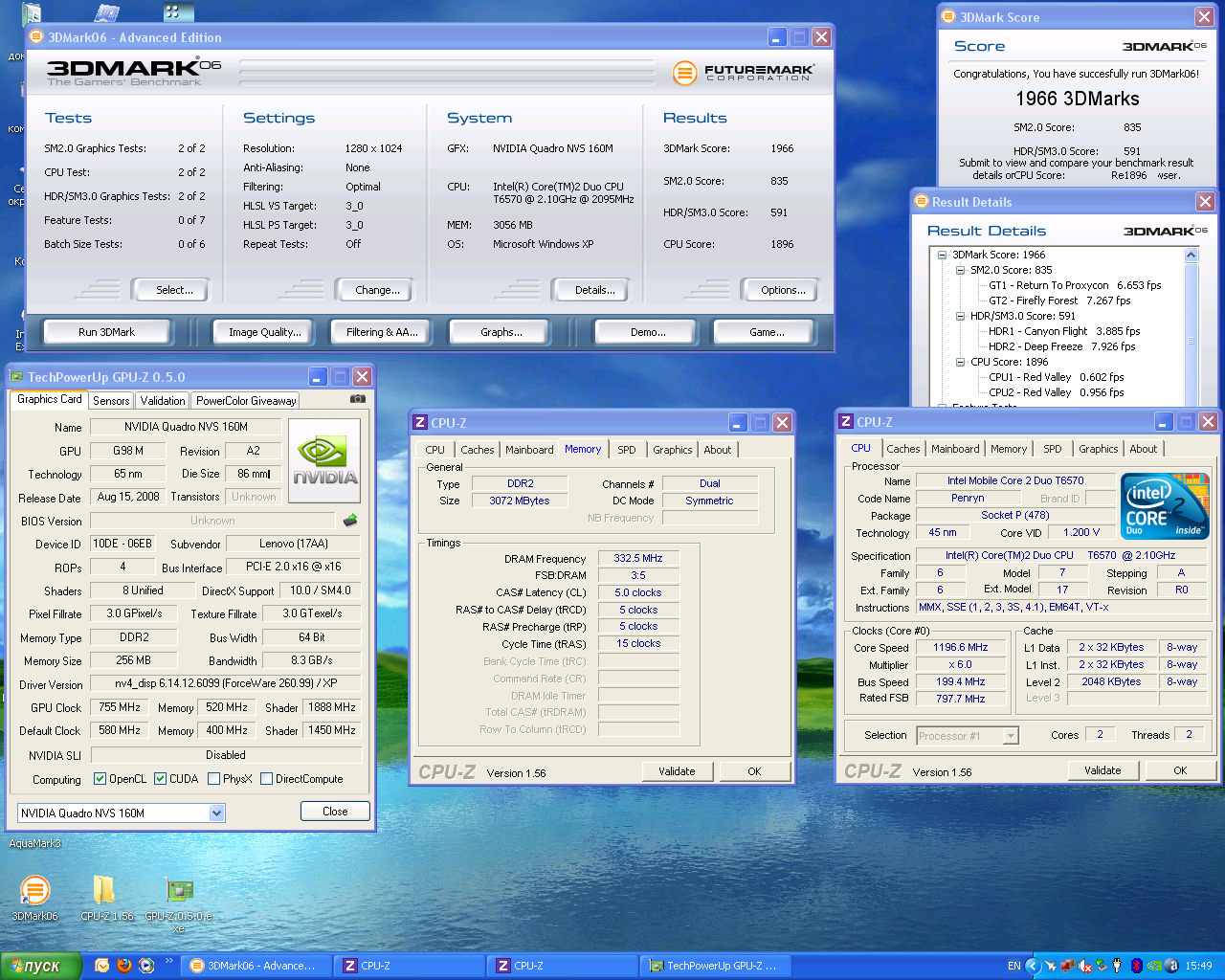Click the Futuremark Corporation logo
This screenshot has height=980, width=1225.
click(744, 72)
